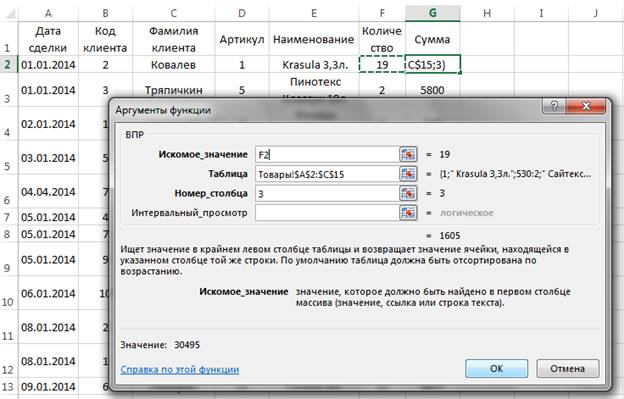Click the header cell Сумма
The image size is (624, 399).
click(433, 39)
